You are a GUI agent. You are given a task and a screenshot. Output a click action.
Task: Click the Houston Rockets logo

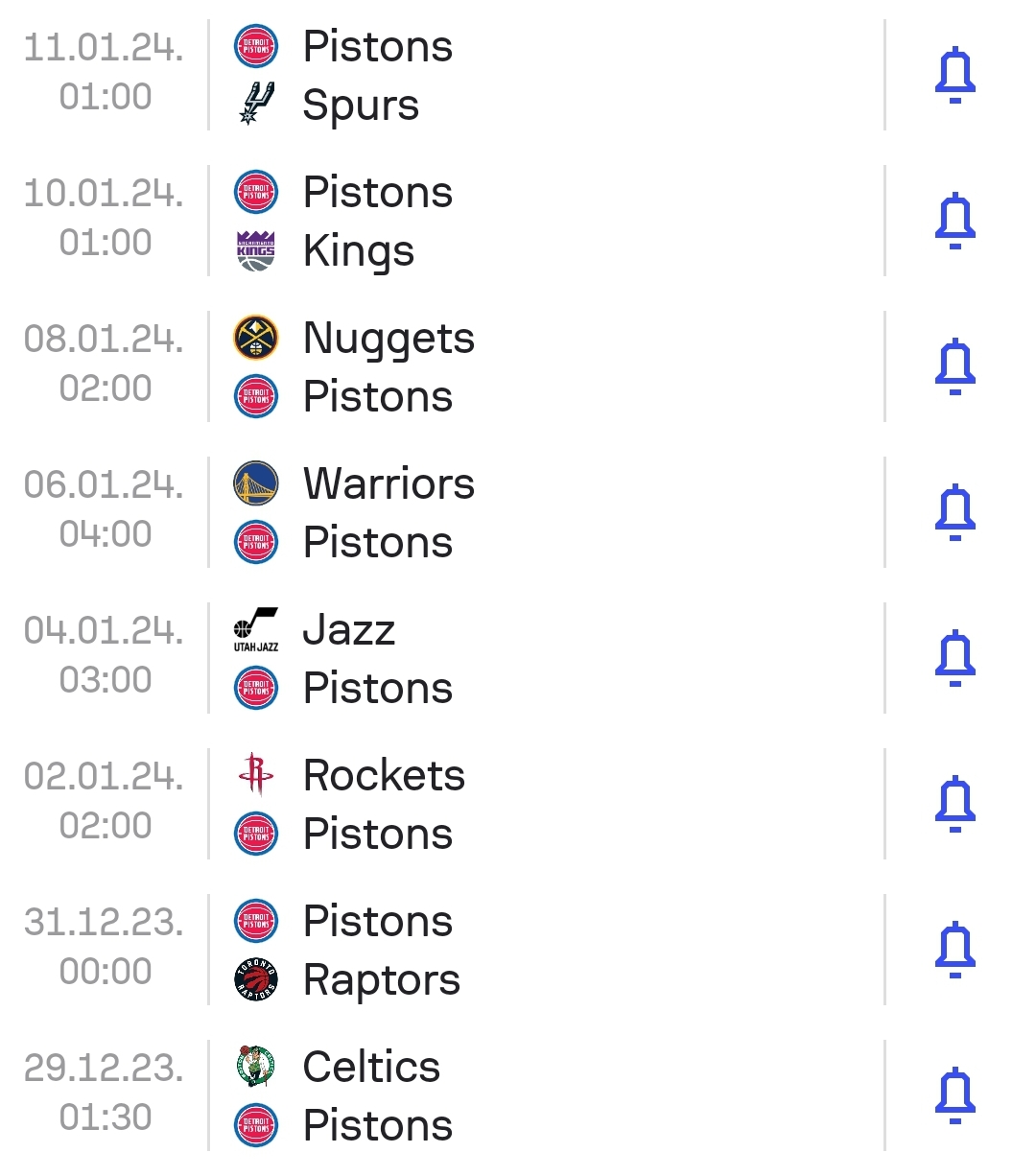tap(256, 775)
